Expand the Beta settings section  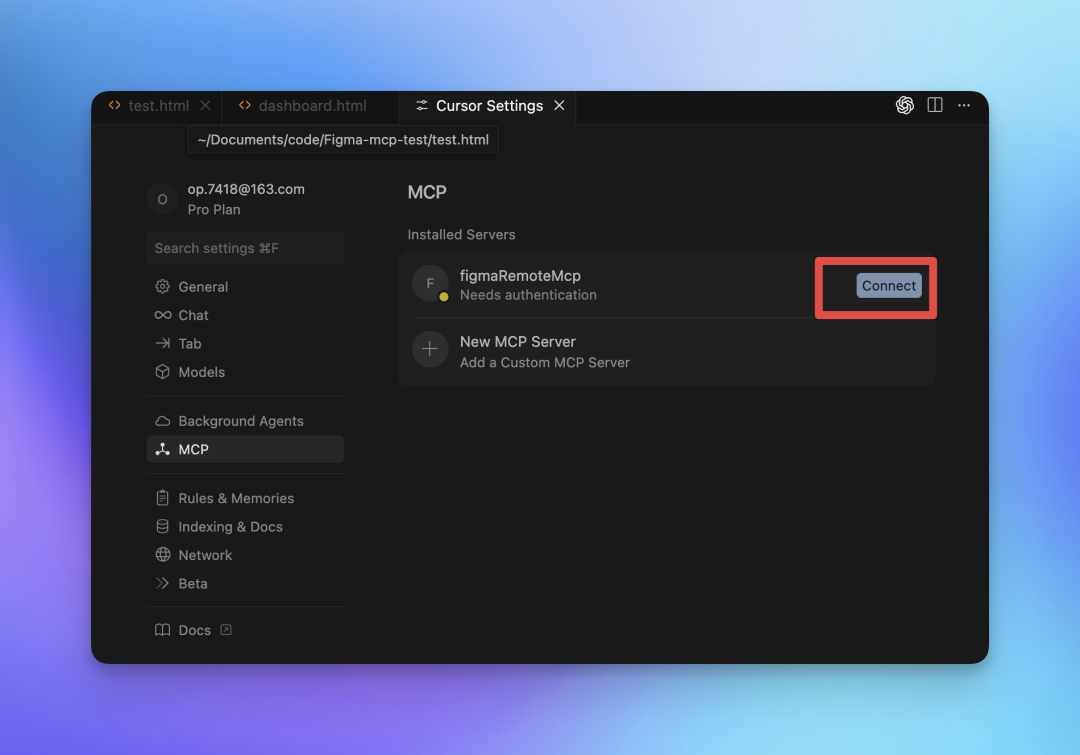(193, 583)
